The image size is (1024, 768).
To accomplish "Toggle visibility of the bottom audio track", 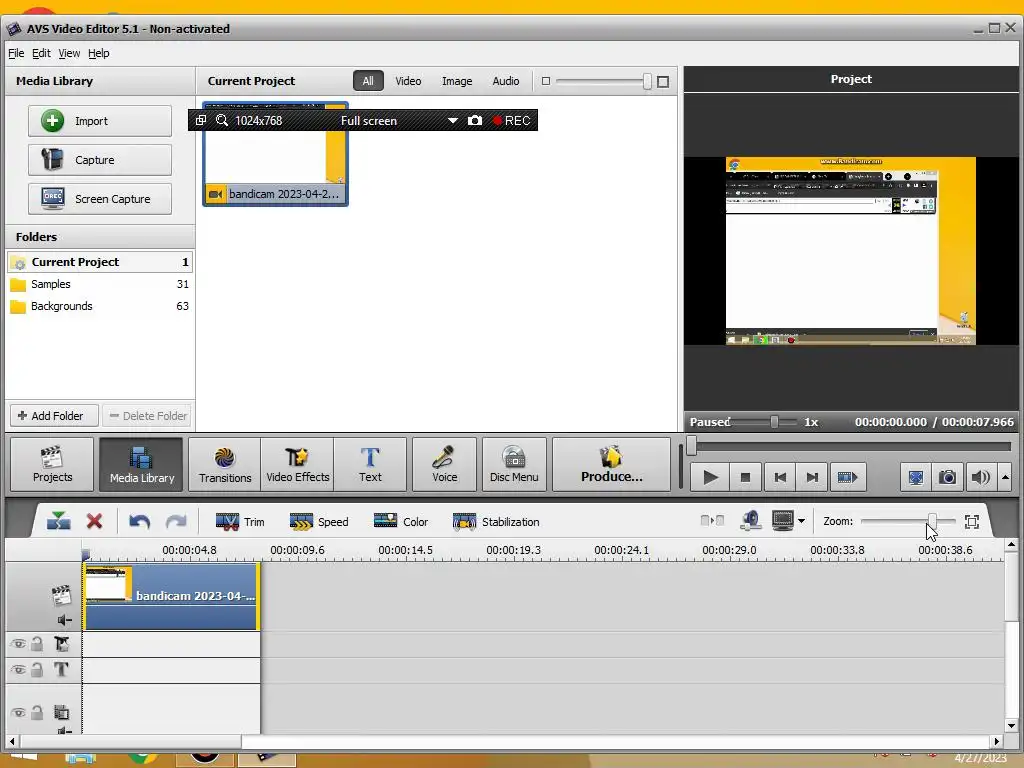I will (18, 712).
